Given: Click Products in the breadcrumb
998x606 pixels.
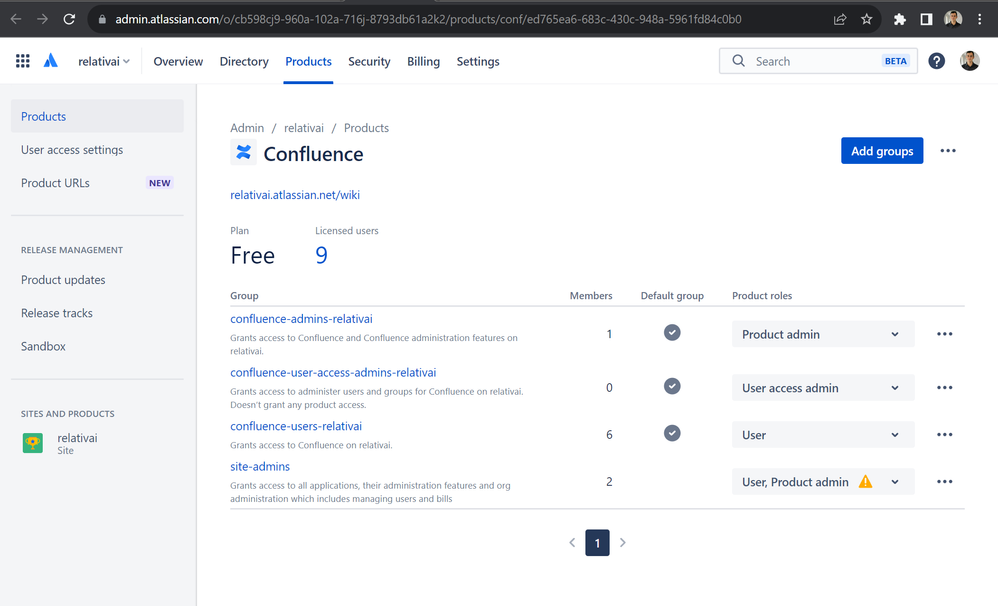Looking at the screenshot, I should (x=366, y=128).
